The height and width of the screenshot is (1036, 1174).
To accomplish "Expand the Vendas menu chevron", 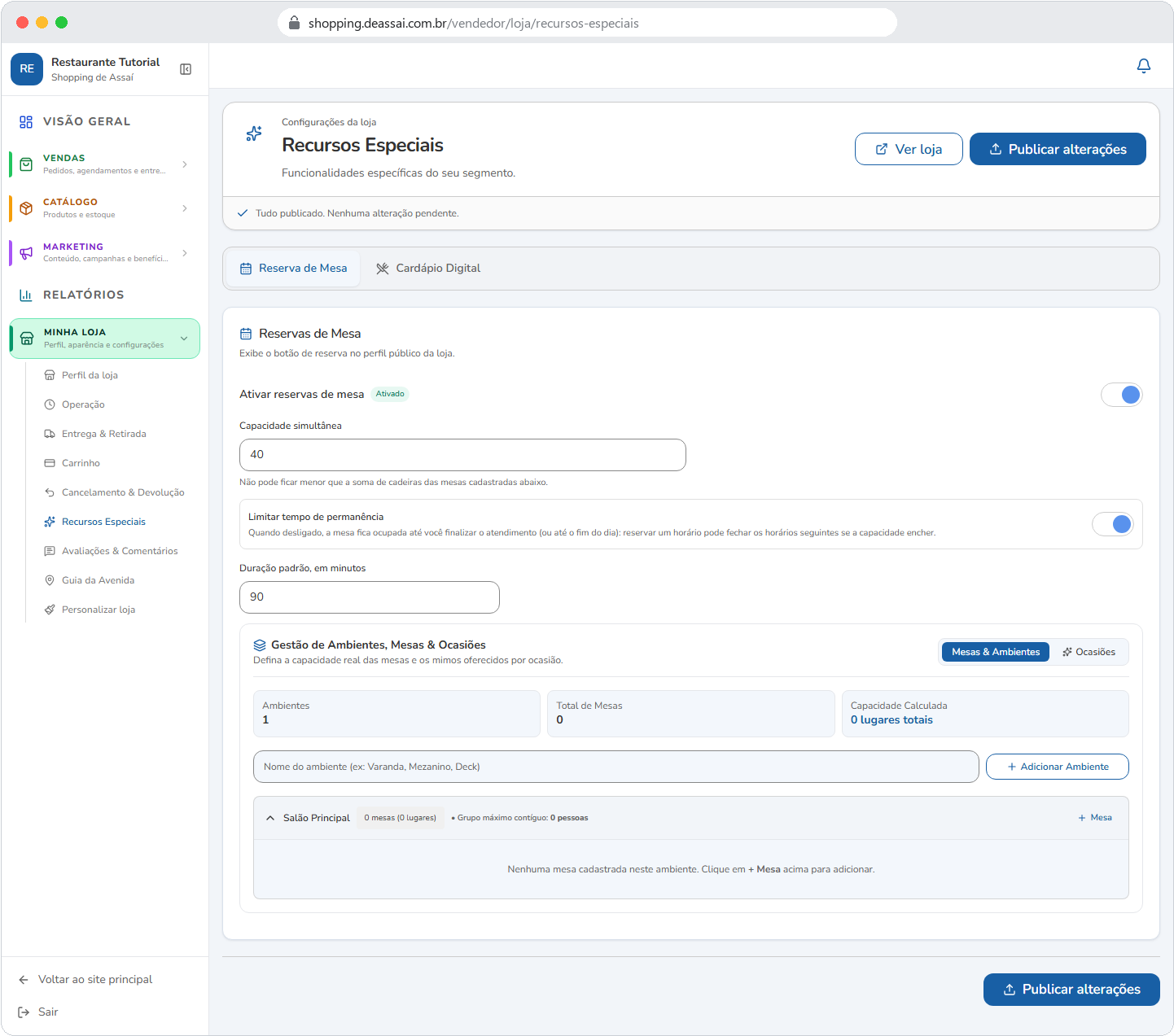I will pyautogui.click(x=185, y=164).
